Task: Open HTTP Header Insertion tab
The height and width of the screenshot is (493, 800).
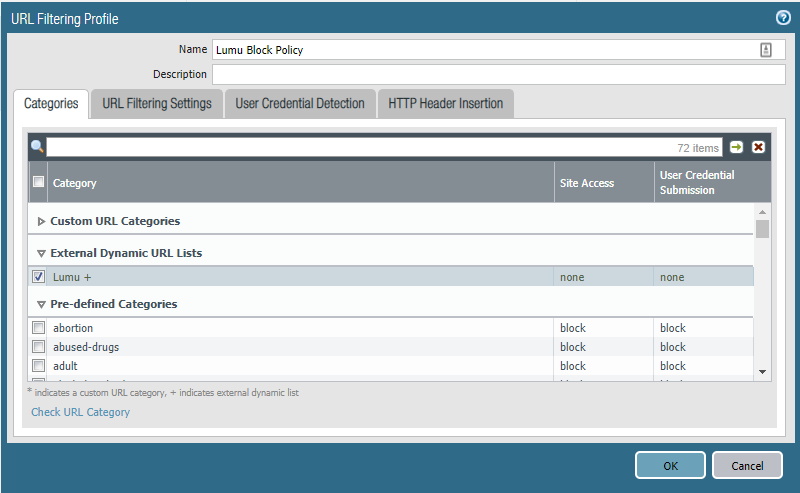Action: pyautogui.click(x=445, y=104)
